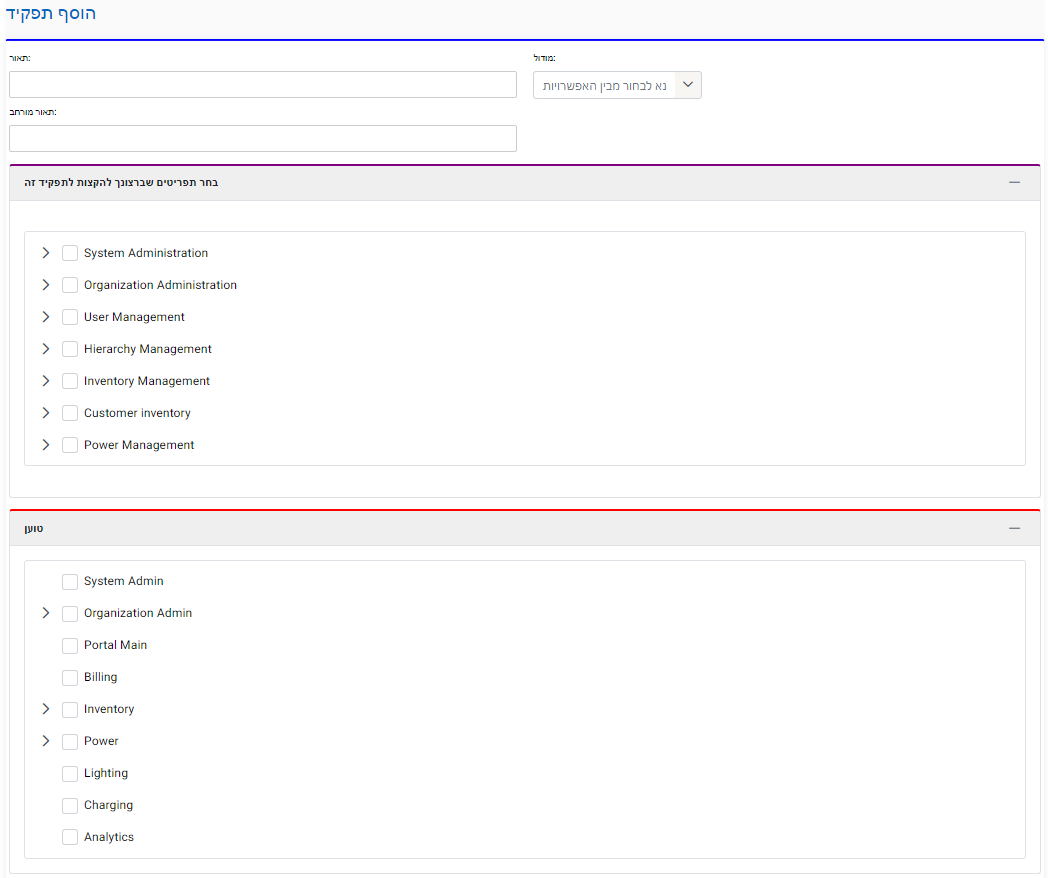The width and height of the screenshot is (1048, 878).
Task: Expand the Power node in lower tree
Action: pos(46,741)
